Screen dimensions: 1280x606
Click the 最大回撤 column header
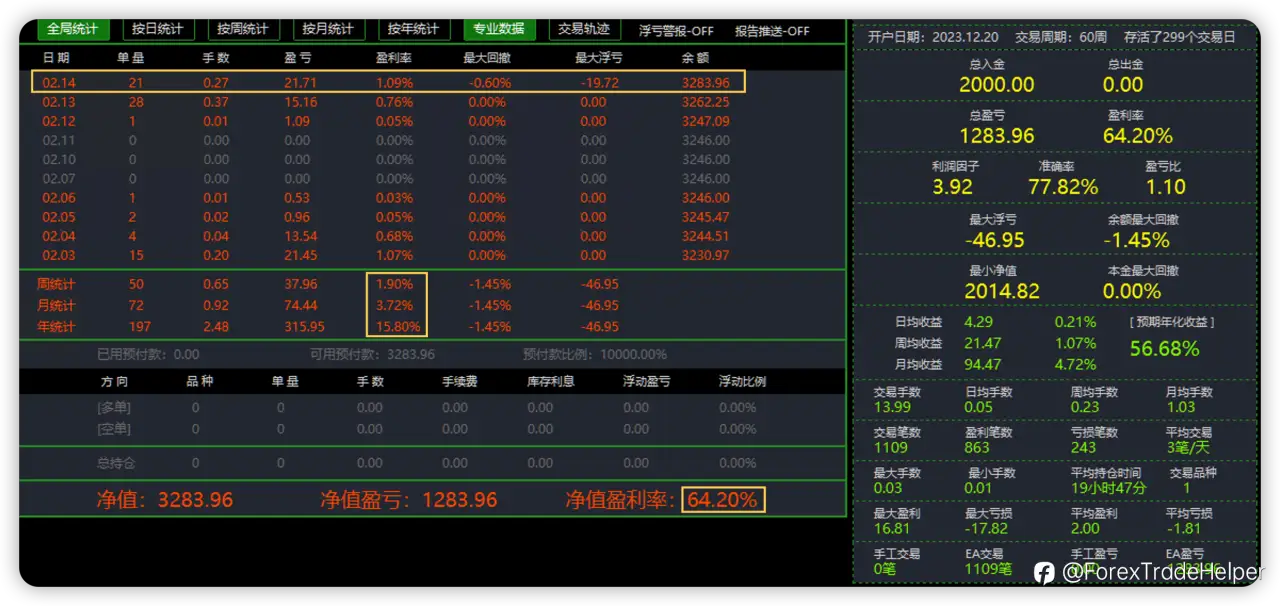pyautogui.click(x=487, y=59)
